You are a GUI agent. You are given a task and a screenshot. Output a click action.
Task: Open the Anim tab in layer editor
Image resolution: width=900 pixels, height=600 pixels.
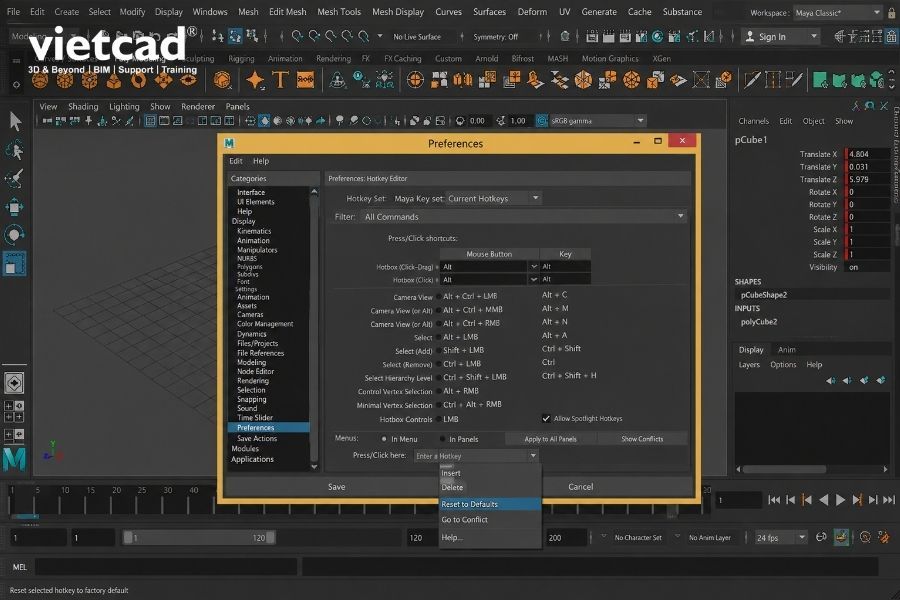point(786,350)
